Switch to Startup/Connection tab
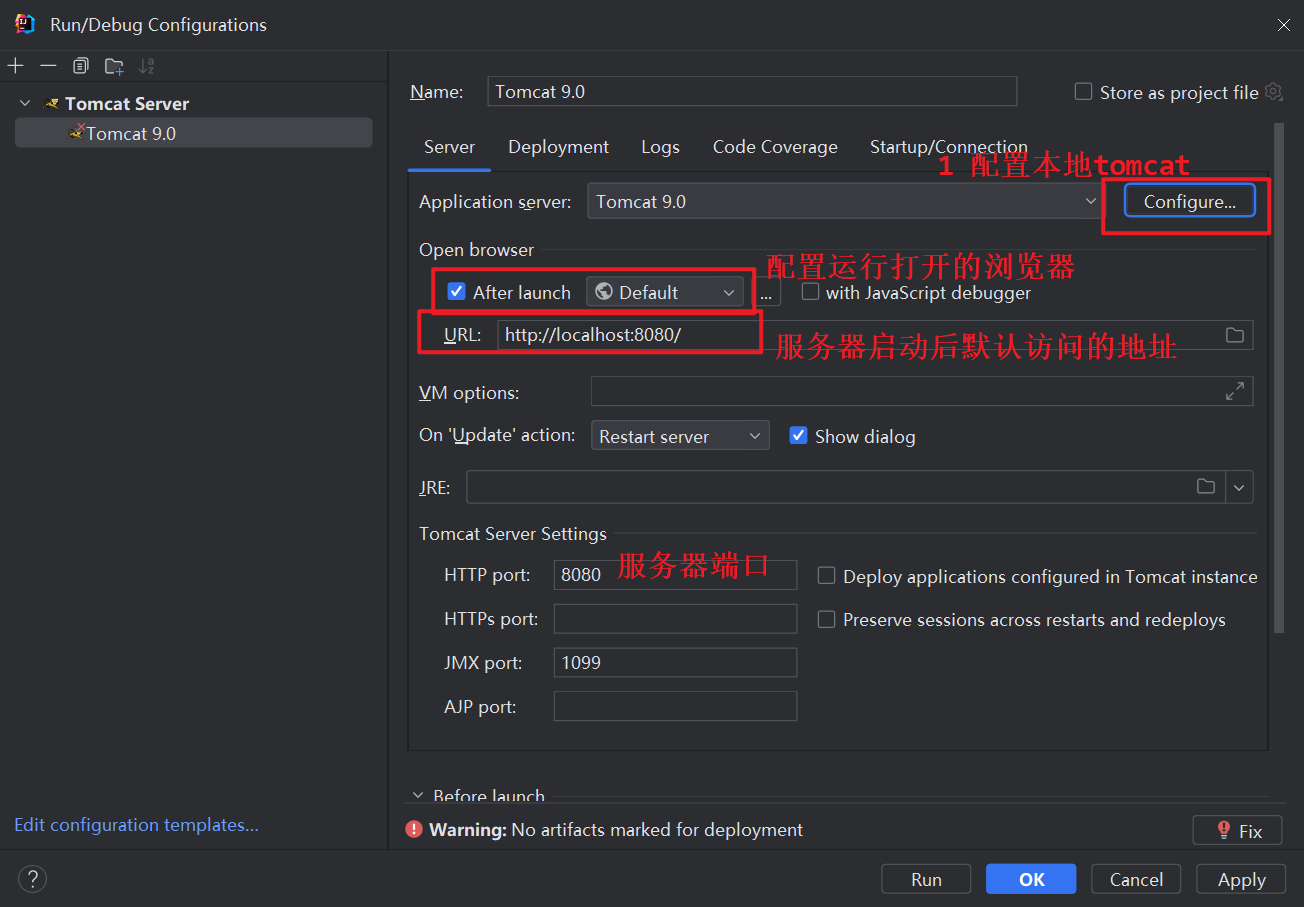Image resolution: width=1304 pixels, height=907 pixels. coord(948,147)
